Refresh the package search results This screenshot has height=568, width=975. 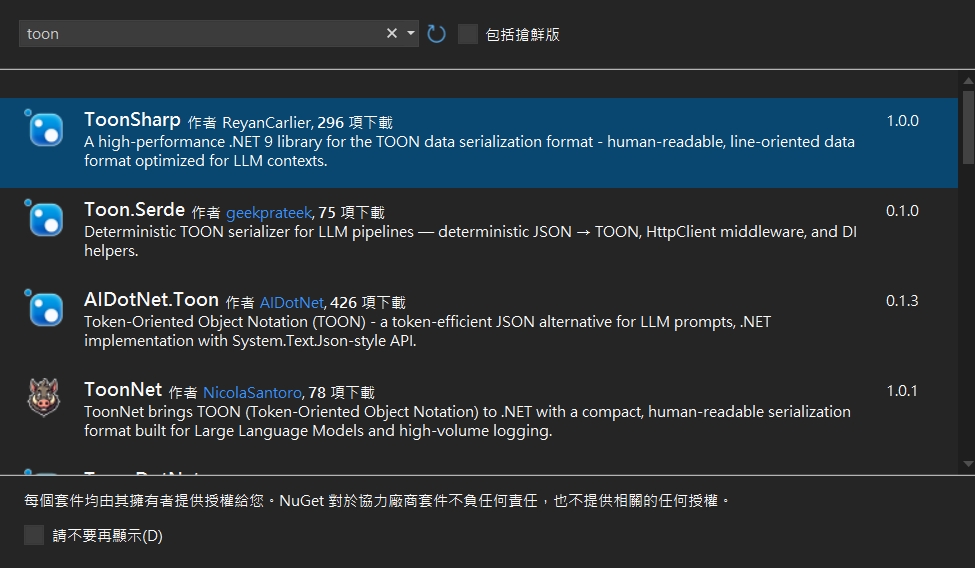point(437,34)
